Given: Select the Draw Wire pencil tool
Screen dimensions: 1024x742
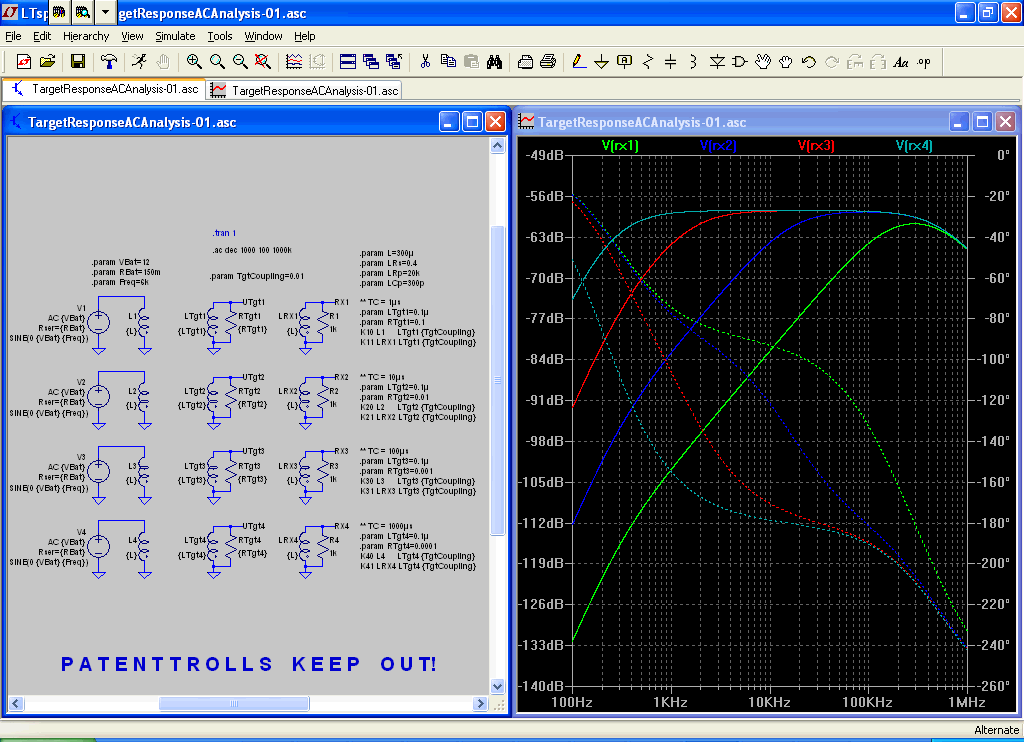Looking at the screenshot, I should click(x=578, y=61).
